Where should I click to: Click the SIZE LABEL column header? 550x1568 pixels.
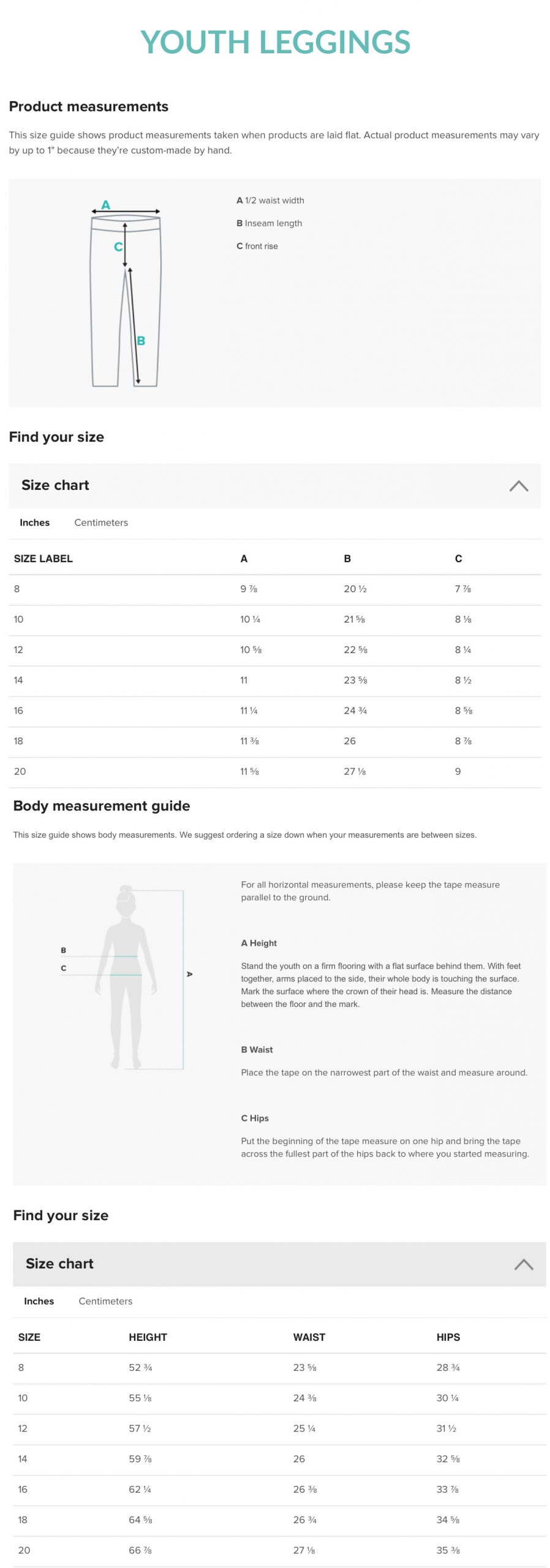pyautogui.click(x=43, y=559)
